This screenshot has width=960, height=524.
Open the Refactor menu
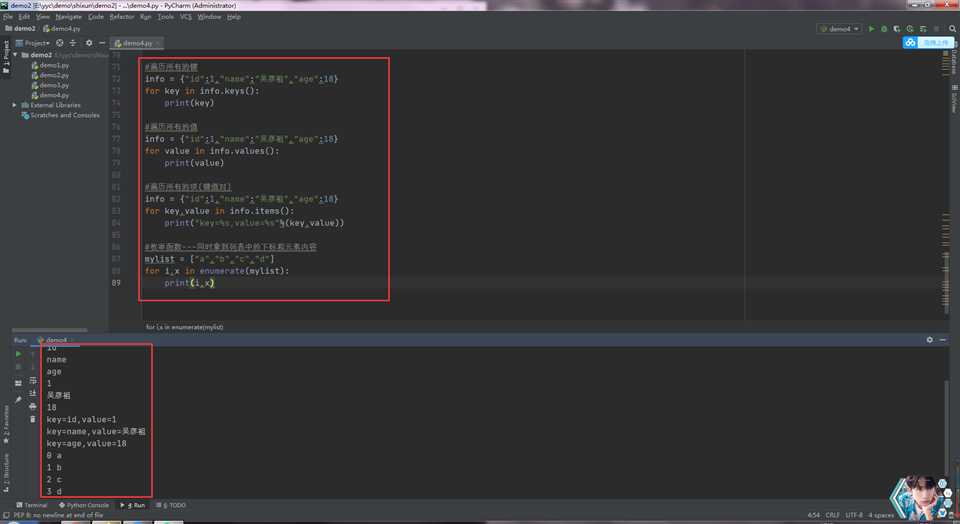(122, 17)
